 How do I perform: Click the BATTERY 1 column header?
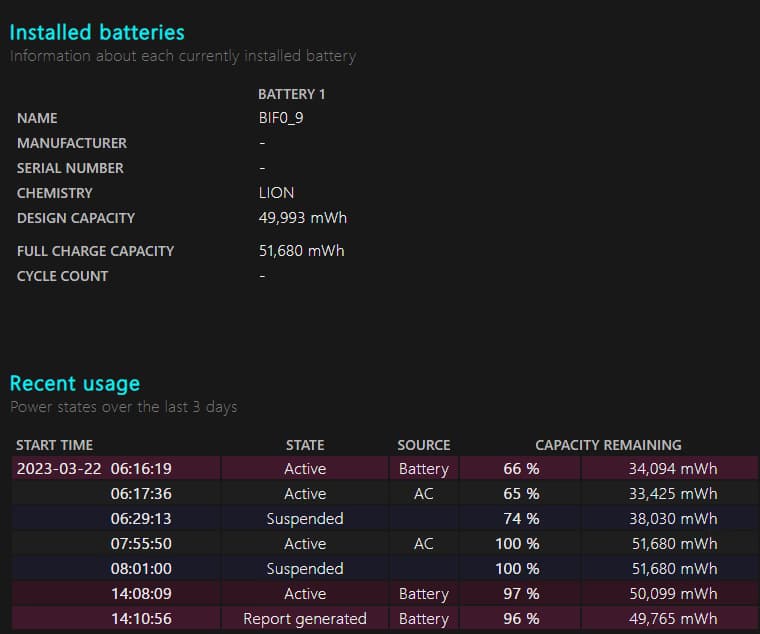pyautogui.click(x=291, y=94)
